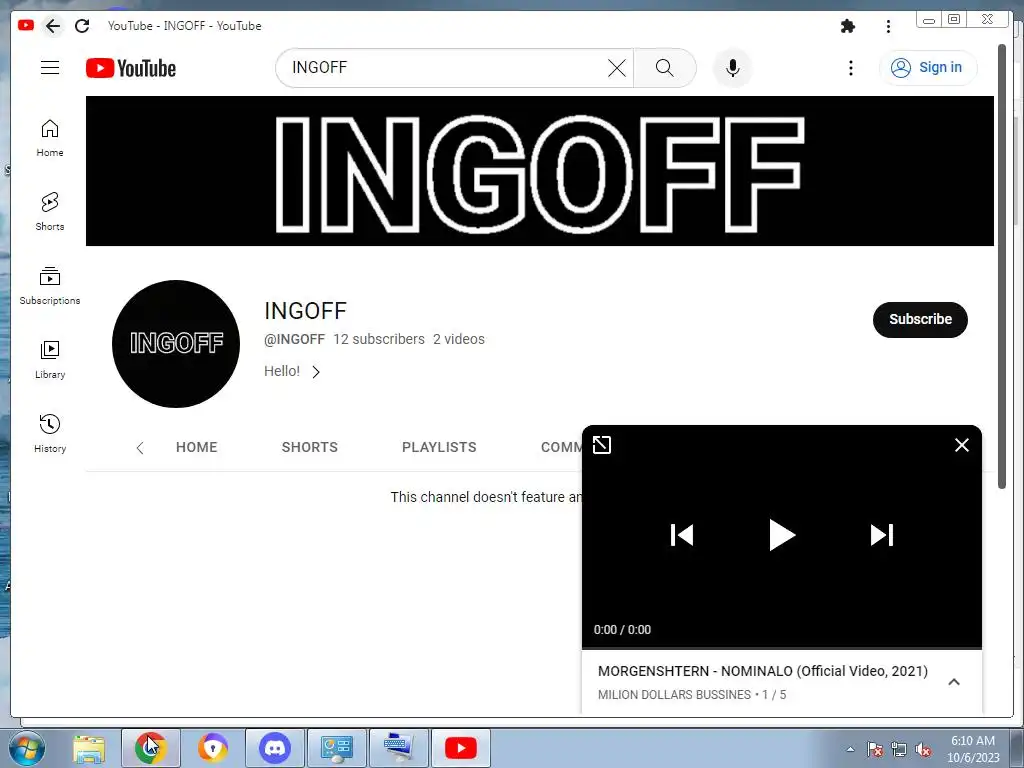Click the page vertical scrollbar
Viewport: 1024px width, 768px height.
[1002, 266]
